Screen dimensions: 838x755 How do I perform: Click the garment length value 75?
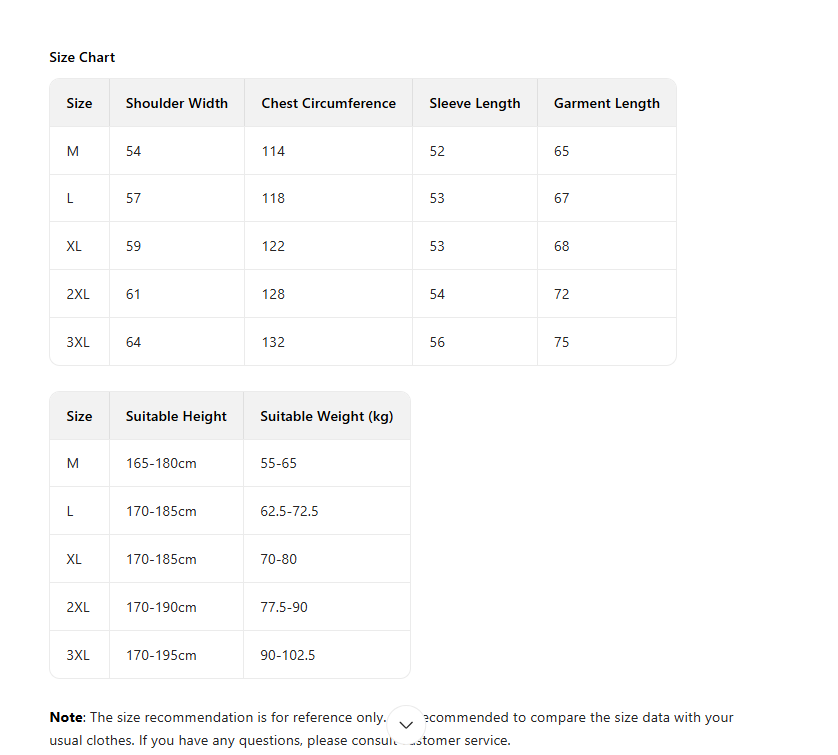point(562,342)
